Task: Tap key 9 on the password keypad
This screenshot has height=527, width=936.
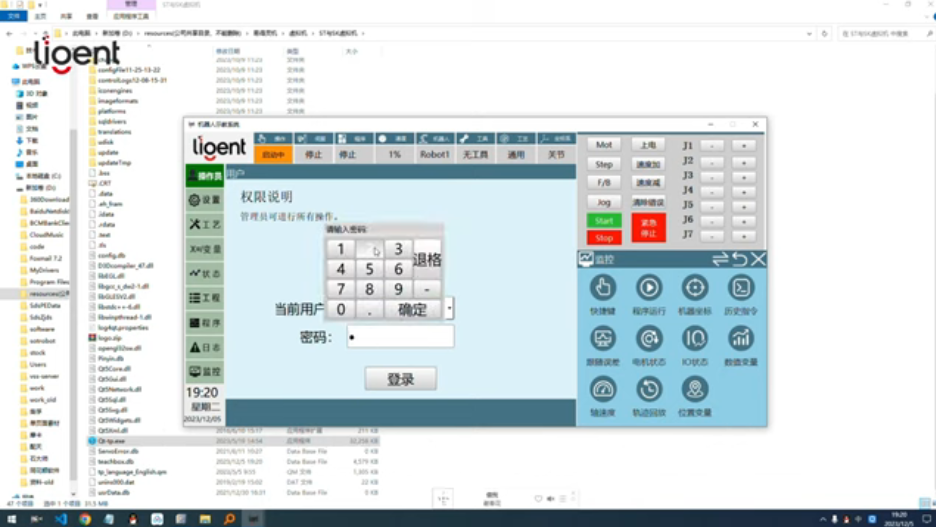Action: [398, 289]
